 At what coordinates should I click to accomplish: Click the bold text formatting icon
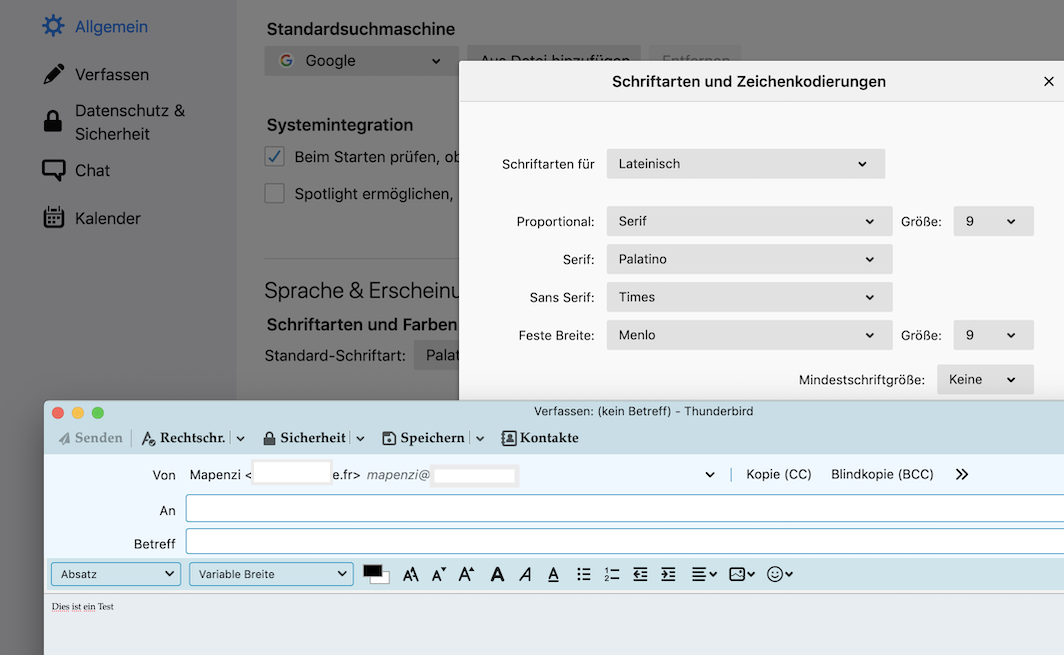tap(497, 574)
